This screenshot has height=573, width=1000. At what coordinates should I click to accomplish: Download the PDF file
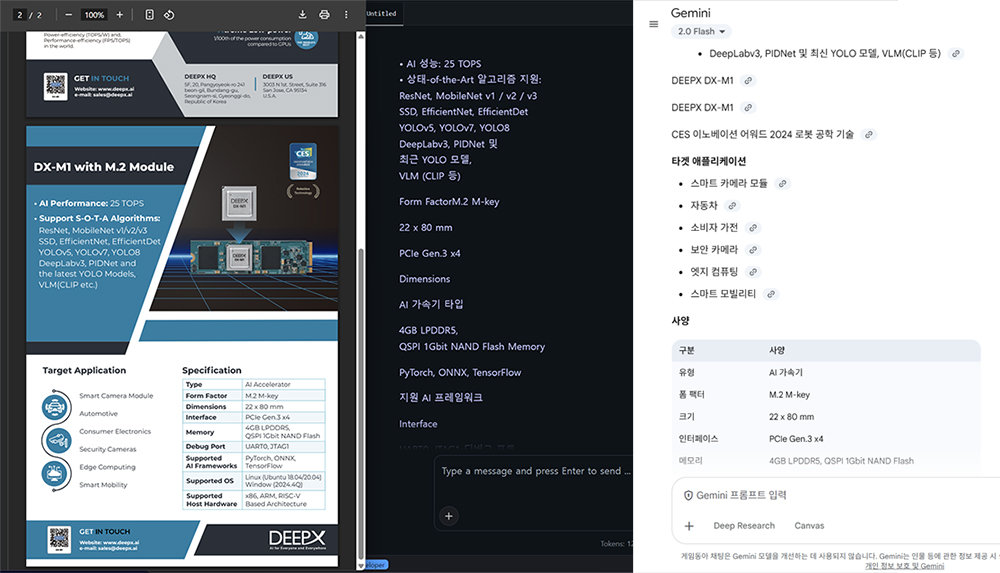[302, 15]
